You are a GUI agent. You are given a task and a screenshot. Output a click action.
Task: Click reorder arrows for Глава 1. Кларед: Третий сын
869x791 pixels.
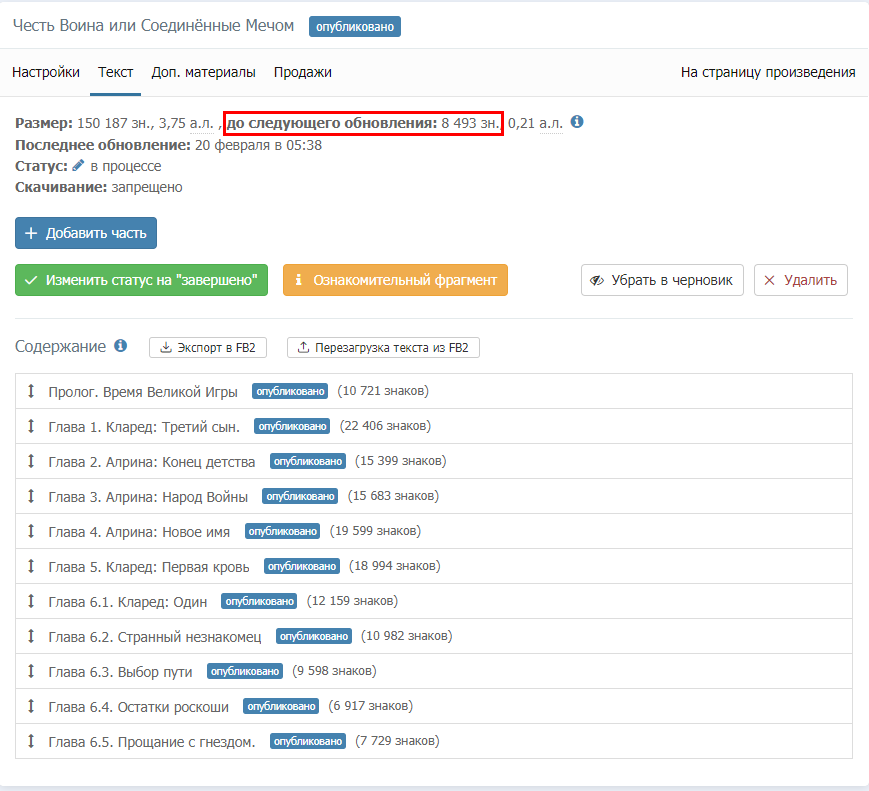tap(31, 426)
